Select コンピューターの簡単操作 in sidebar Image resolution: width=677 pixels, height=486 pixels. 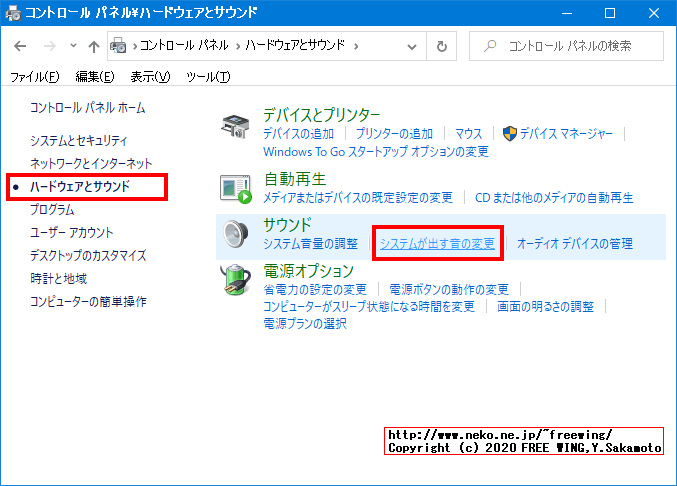click(88, 301)
